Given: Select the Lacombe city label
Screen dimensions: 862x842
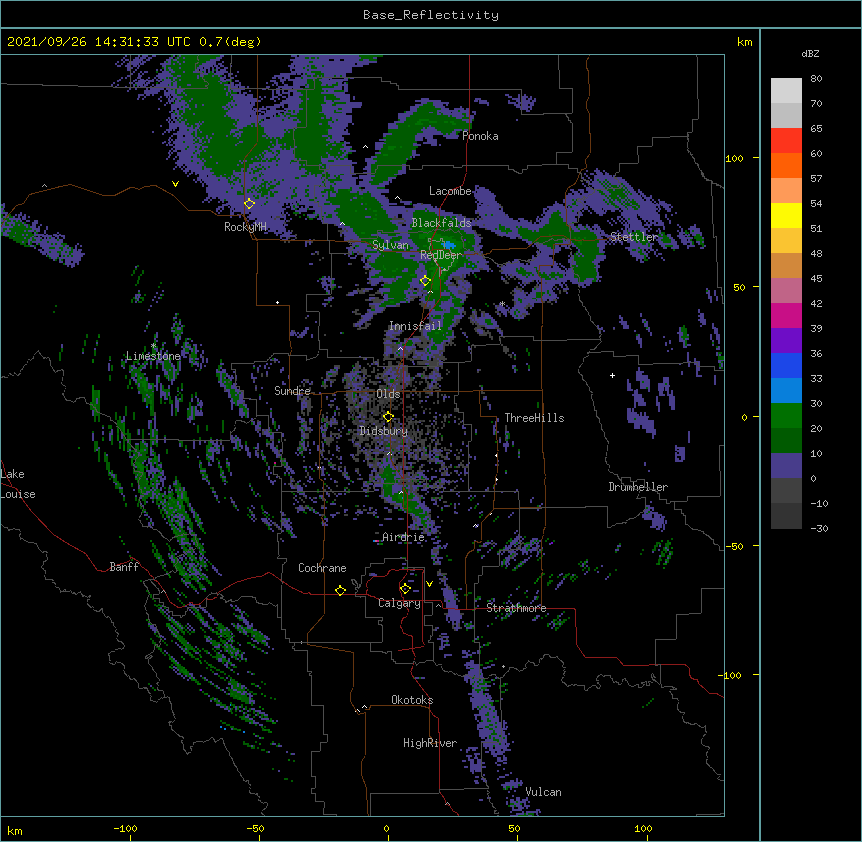Looking at the screenshot, I should (450, 191).
